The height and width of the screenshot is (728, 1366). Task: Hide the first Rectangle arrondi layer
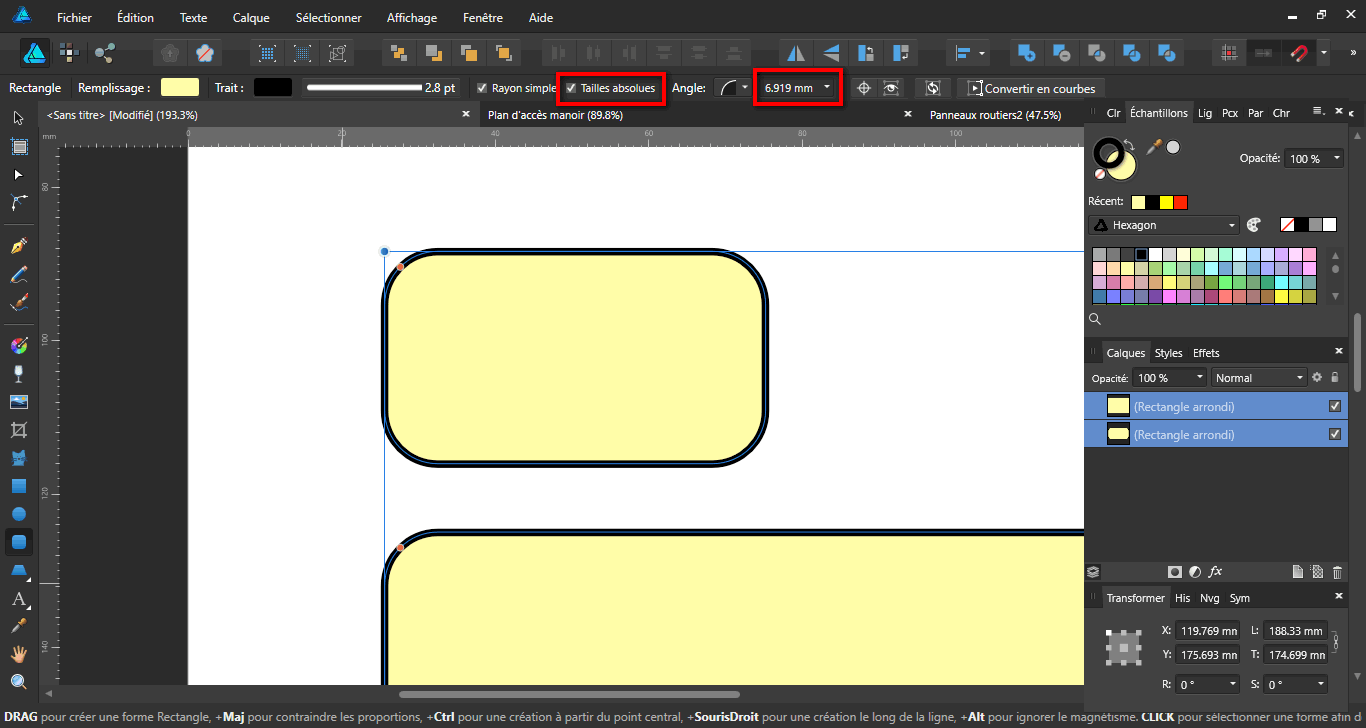click(x=1334, y=406)
